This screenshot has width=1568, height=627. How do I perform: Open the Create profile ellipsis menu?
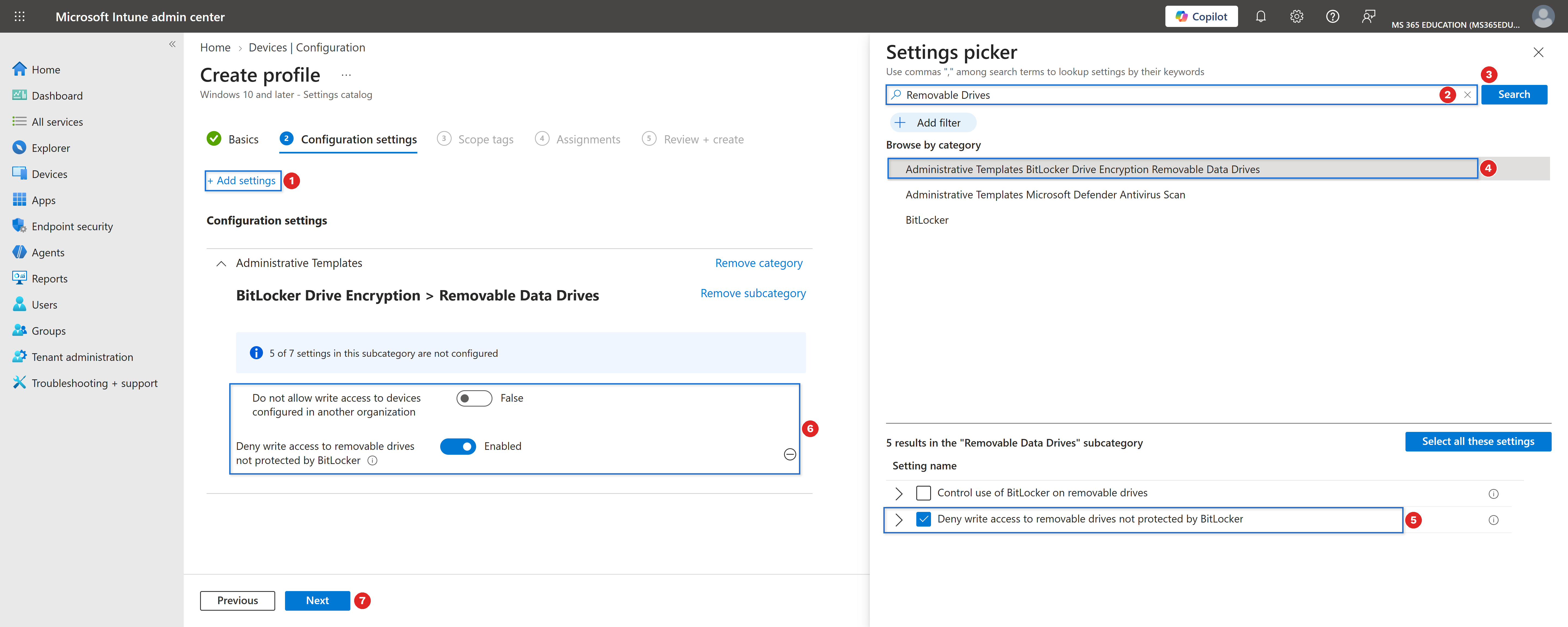[x=346, y=75]
